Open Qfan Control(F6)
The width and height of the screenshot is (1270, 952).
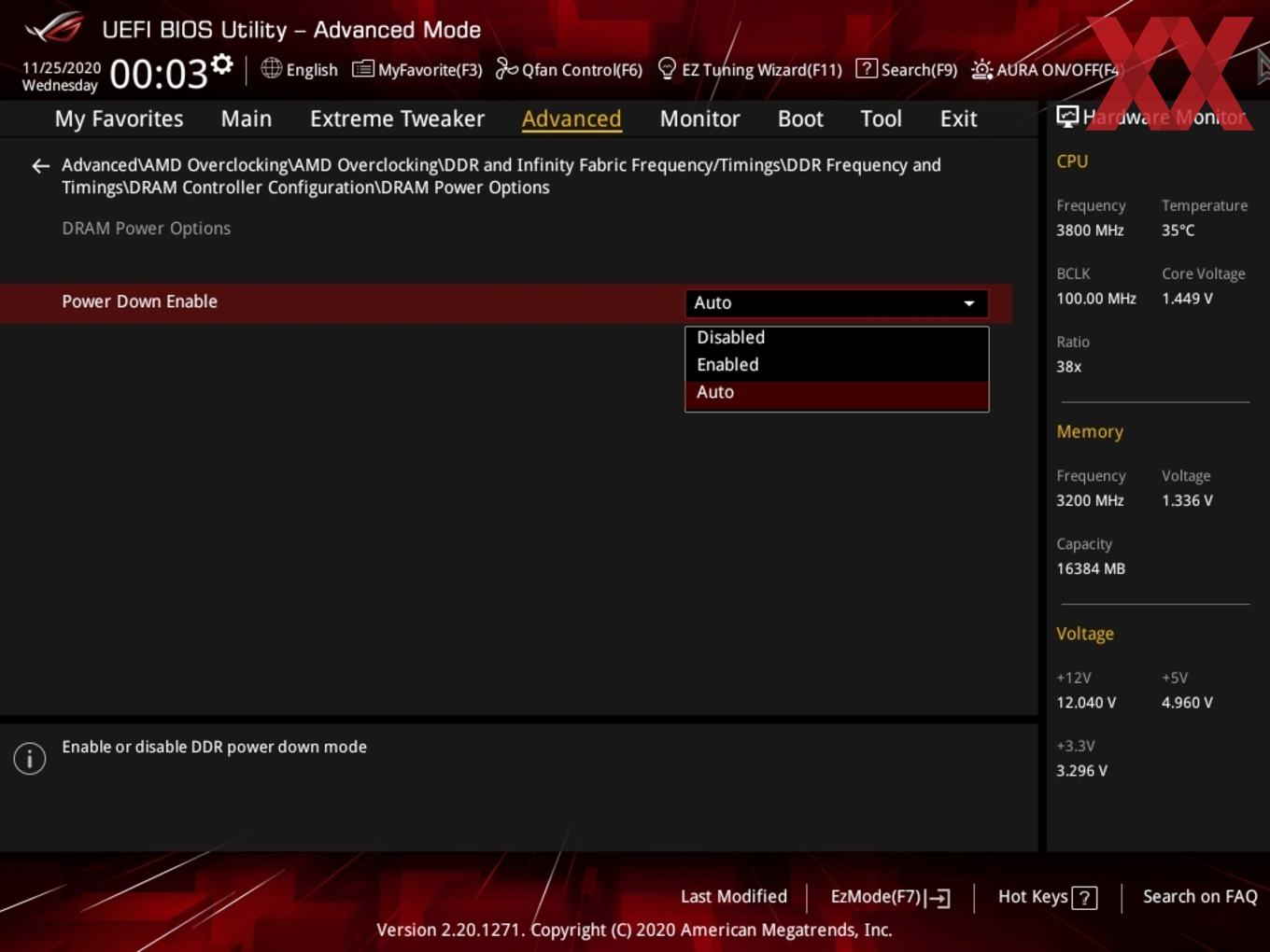[569, 69]
